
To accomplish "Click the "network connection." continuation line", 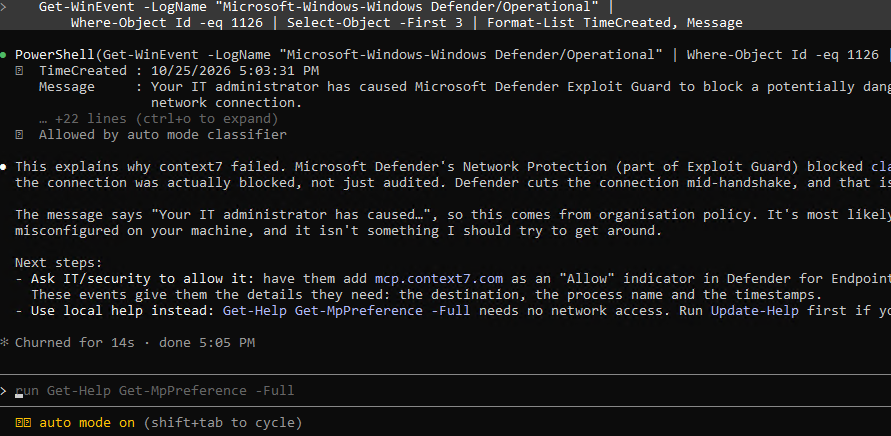I will pyautogui.click(x=226, y=103).
